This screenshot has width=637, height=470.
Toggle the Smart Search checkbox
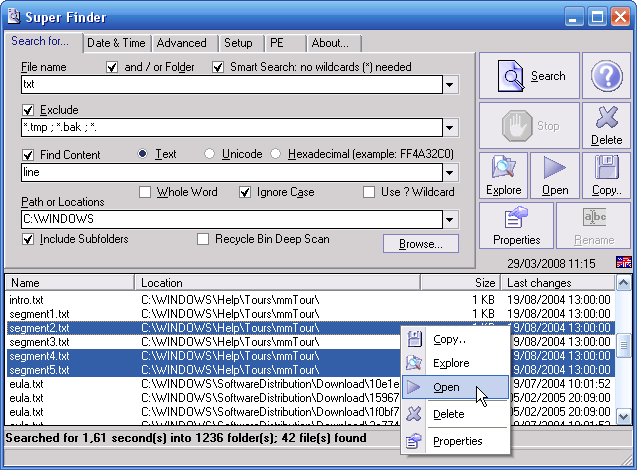[218, 67]
